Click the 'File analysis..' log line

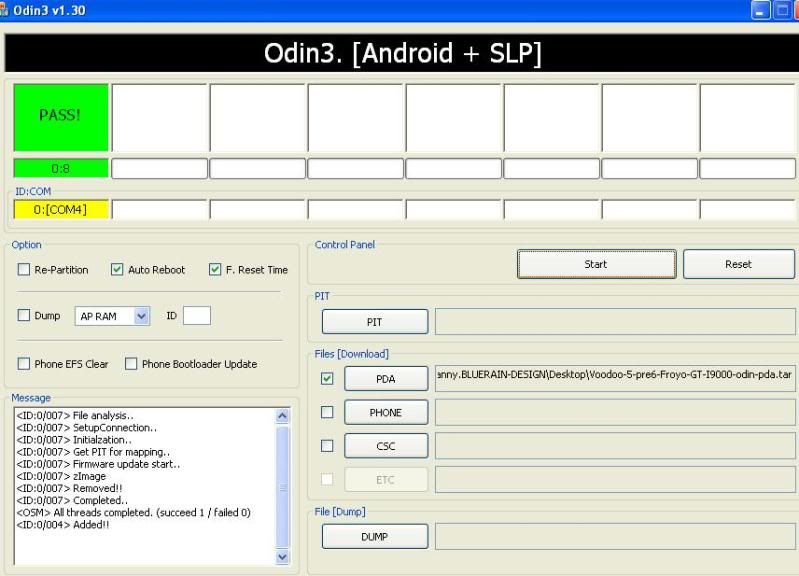pos(75,415)
